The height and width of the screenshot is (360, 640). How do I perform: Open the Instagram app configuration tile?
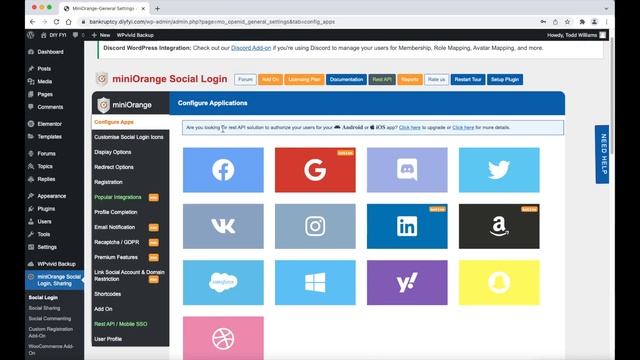(315, 226)
